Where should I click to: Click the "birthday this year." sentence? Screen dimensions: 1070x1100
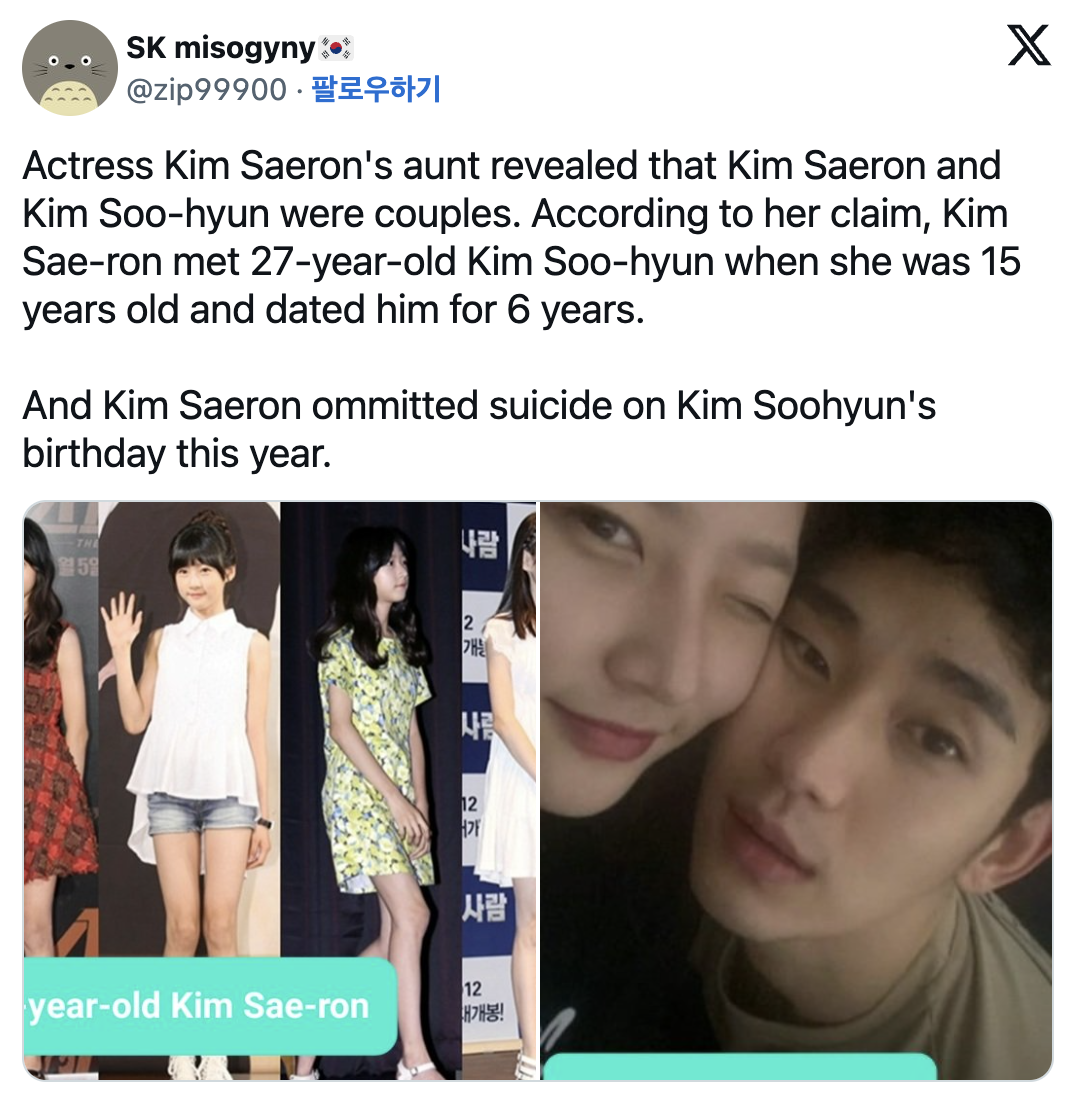click(x=177, y=453)
